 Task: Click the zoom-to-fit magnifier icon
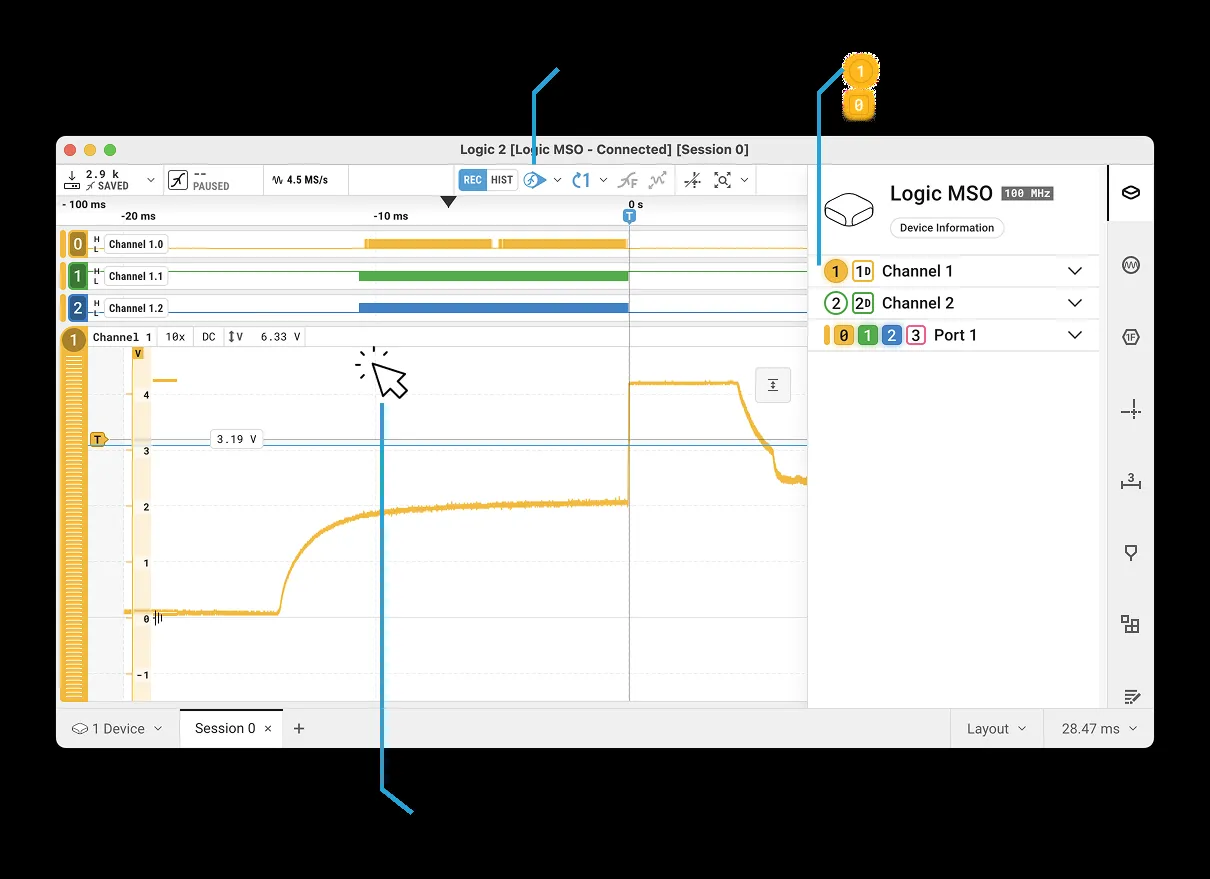click(x=723, y=180)
